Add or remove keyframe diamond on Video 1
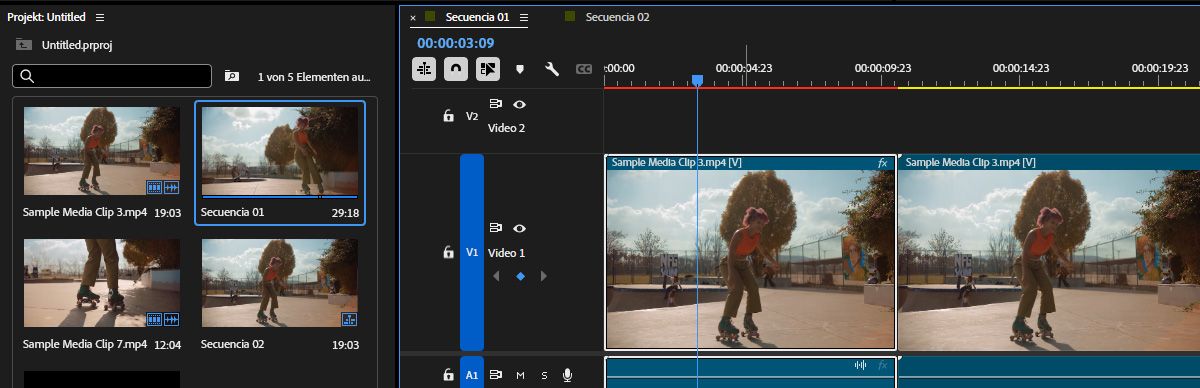Screen dimensions: 1200x388 point(520,277)
